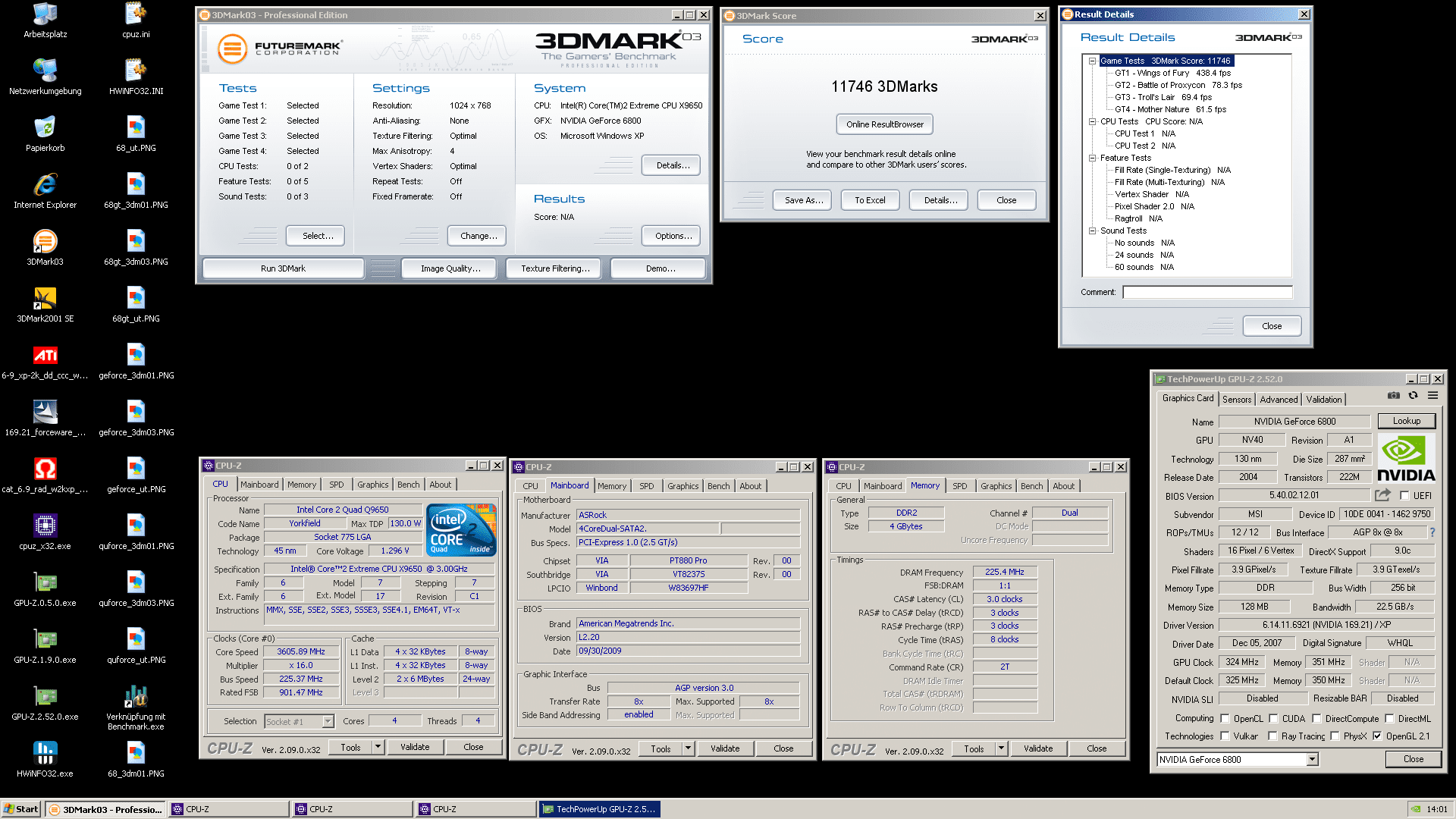Open the Arbeitsplatz desktop icon
1456x819 pixels.
45,20
